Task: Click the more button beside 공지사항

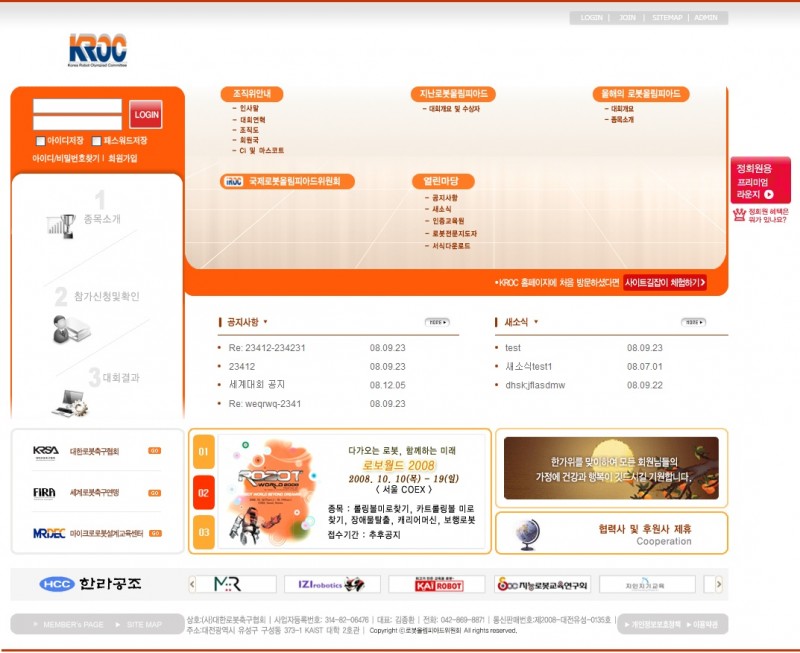Action: (436, 322)
